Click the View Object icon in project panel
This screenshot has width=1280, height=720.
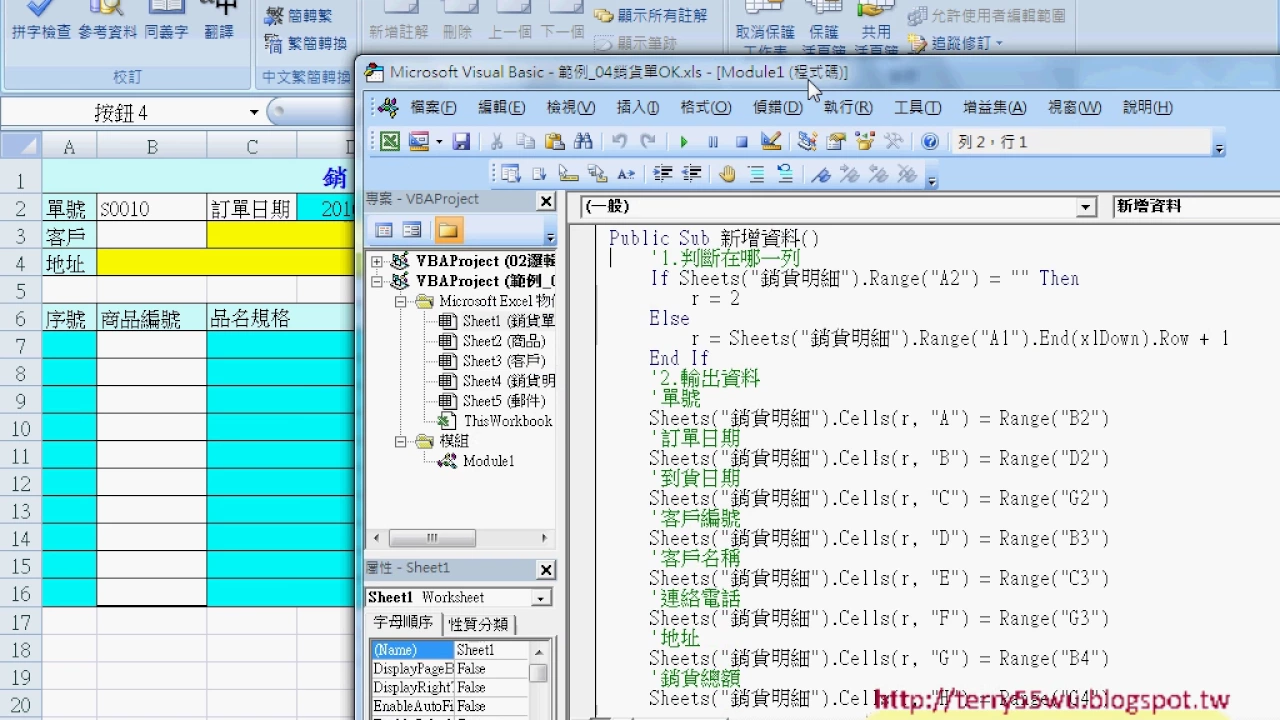[412, 231]
